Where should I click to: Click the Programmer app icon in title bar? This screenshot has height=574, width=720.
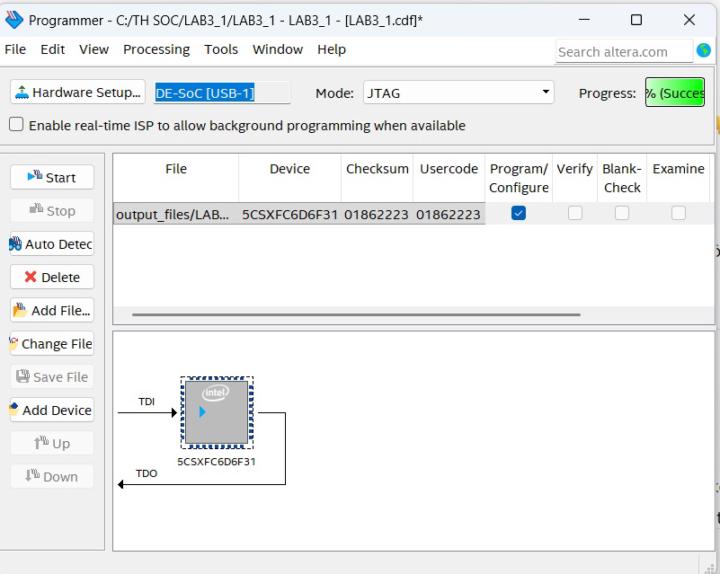[14, 20]
